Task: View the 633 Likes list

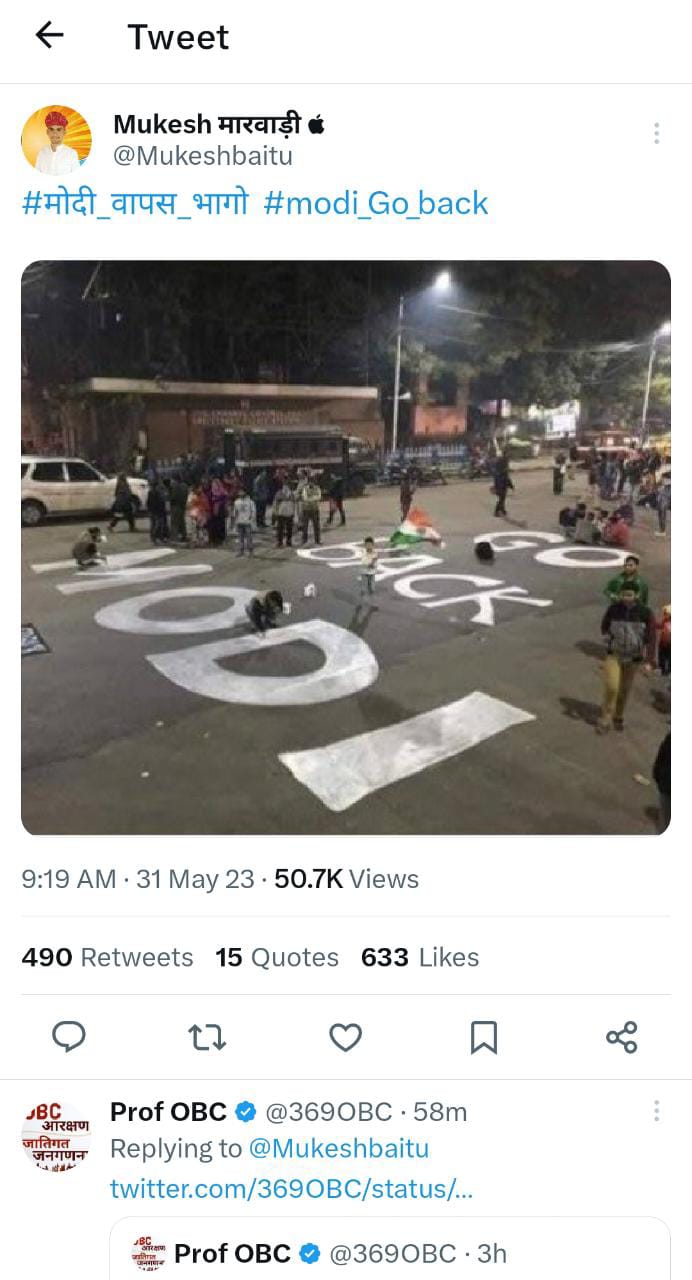Action: [420, 957]
